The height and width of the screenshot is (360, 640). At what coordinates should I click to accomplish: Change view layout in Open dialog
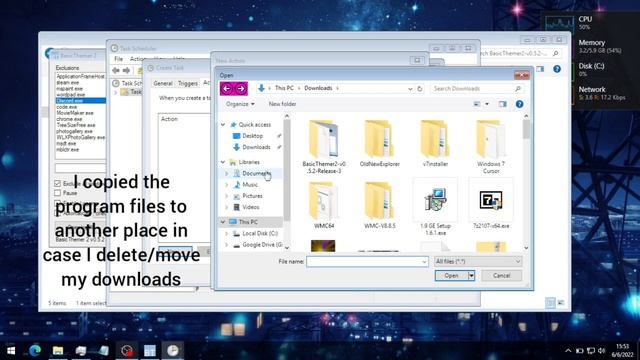pos(477,104)
